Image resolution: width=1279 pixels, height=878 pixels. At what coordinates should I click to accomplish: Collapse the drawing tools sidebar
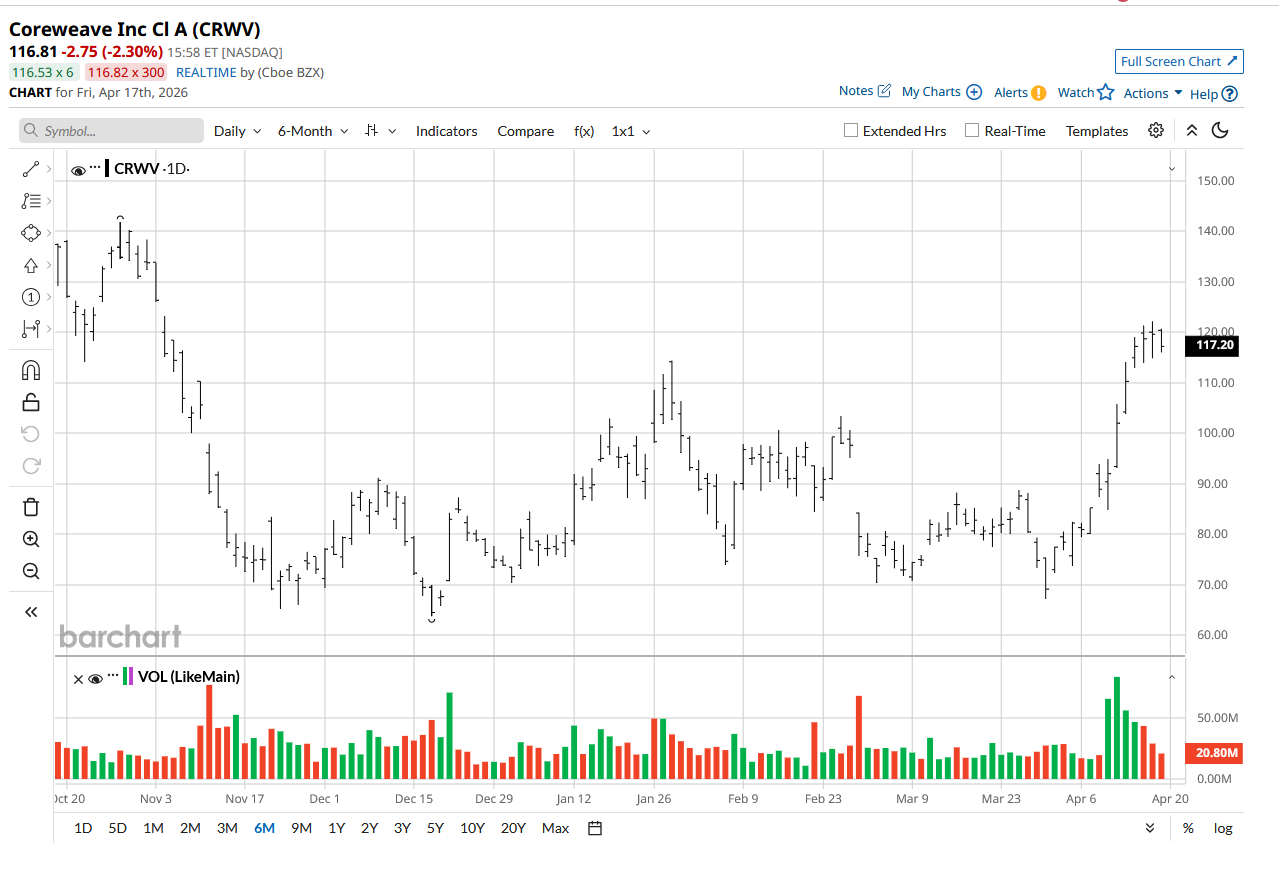click(x=30, y=612)
